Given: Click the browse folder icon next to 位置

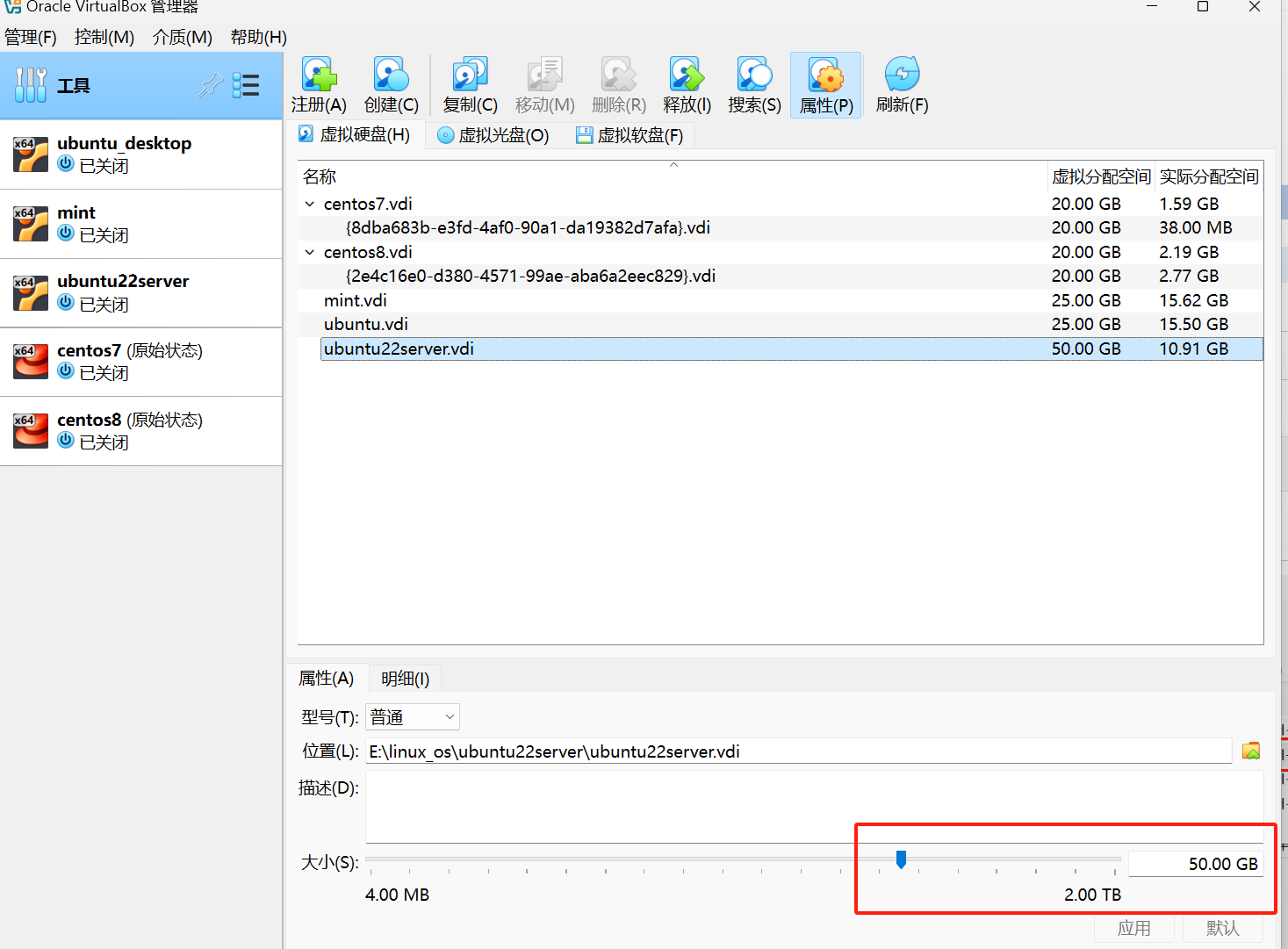Looking at the screenshot, I should pos(1251,751).
